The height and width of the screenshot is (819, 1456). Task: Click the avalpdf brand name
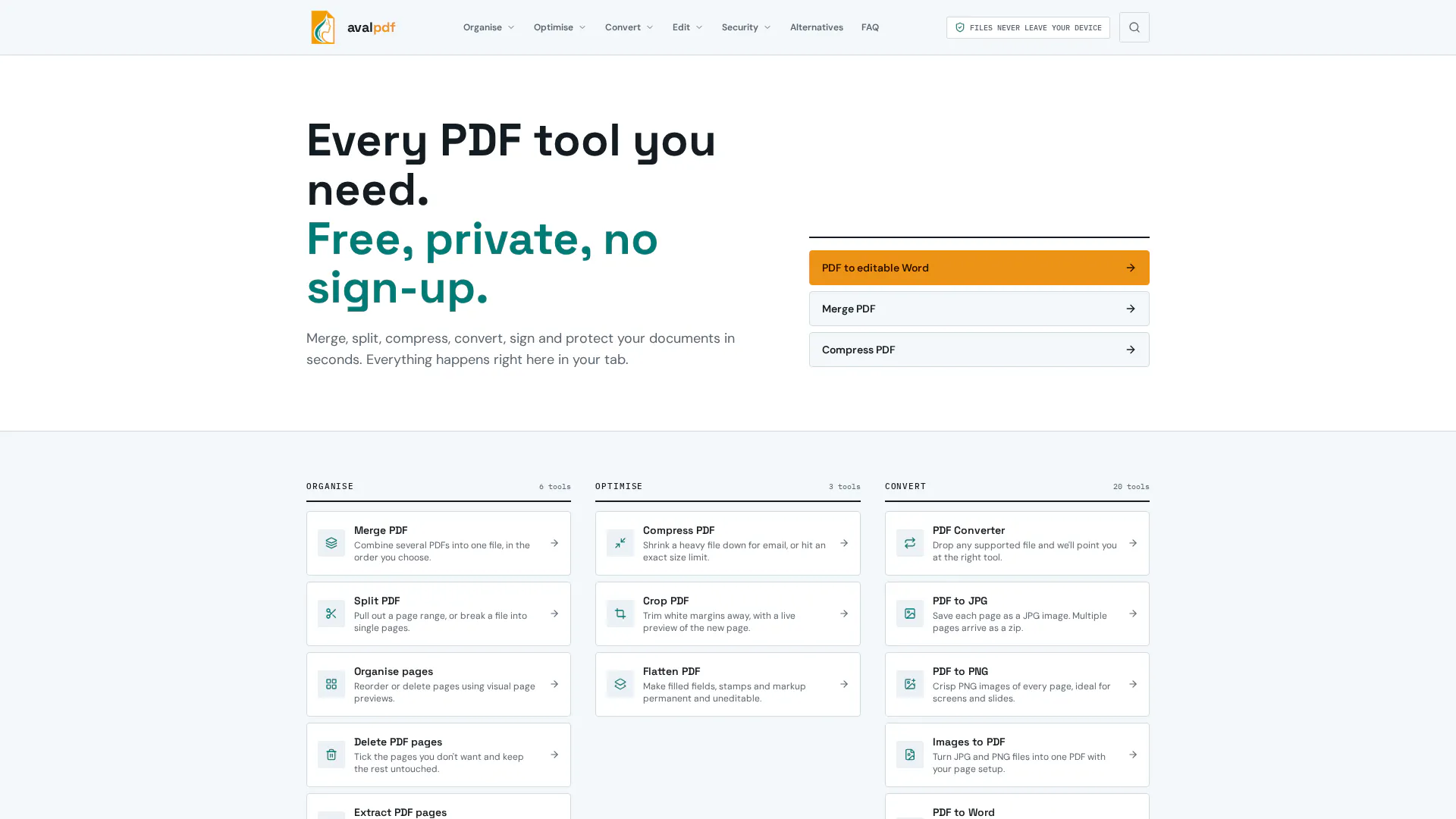[x=371, y=27]
